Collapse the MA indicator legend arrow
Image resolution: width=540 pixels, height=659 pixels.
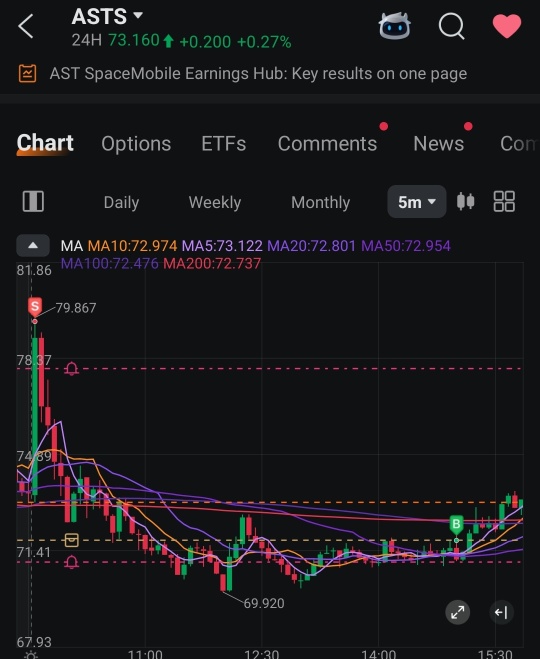coord(33,246)
